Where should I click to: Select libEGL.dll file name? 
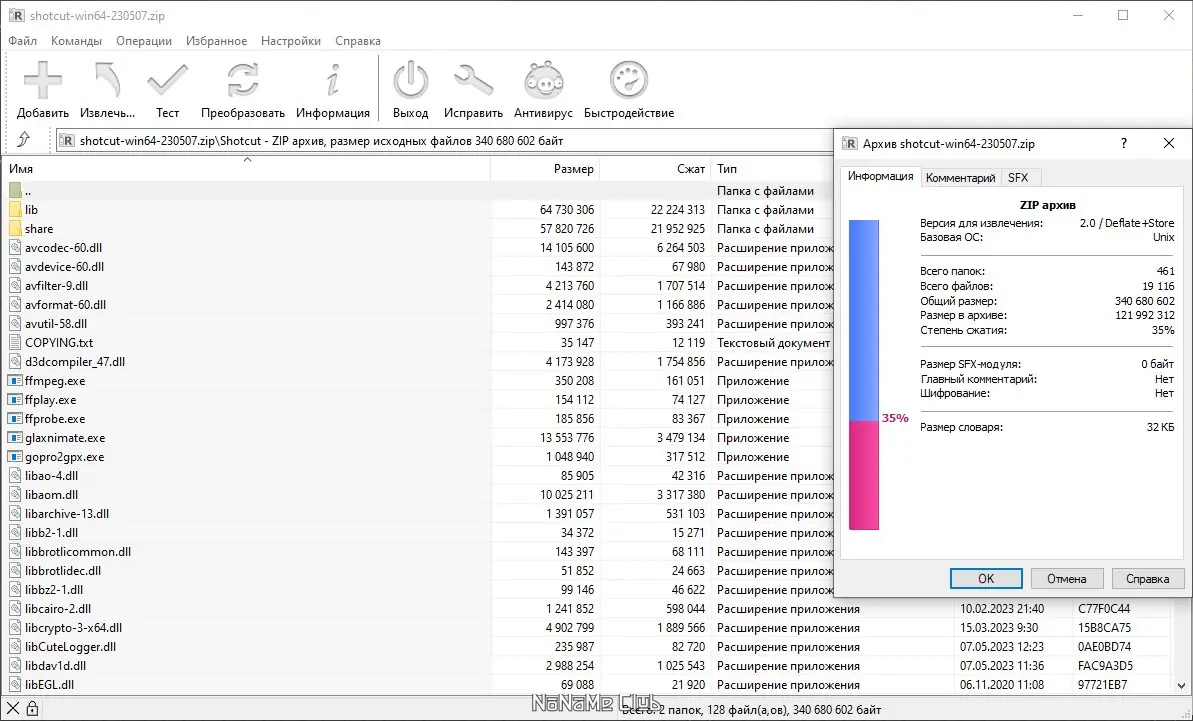point(49,685)
